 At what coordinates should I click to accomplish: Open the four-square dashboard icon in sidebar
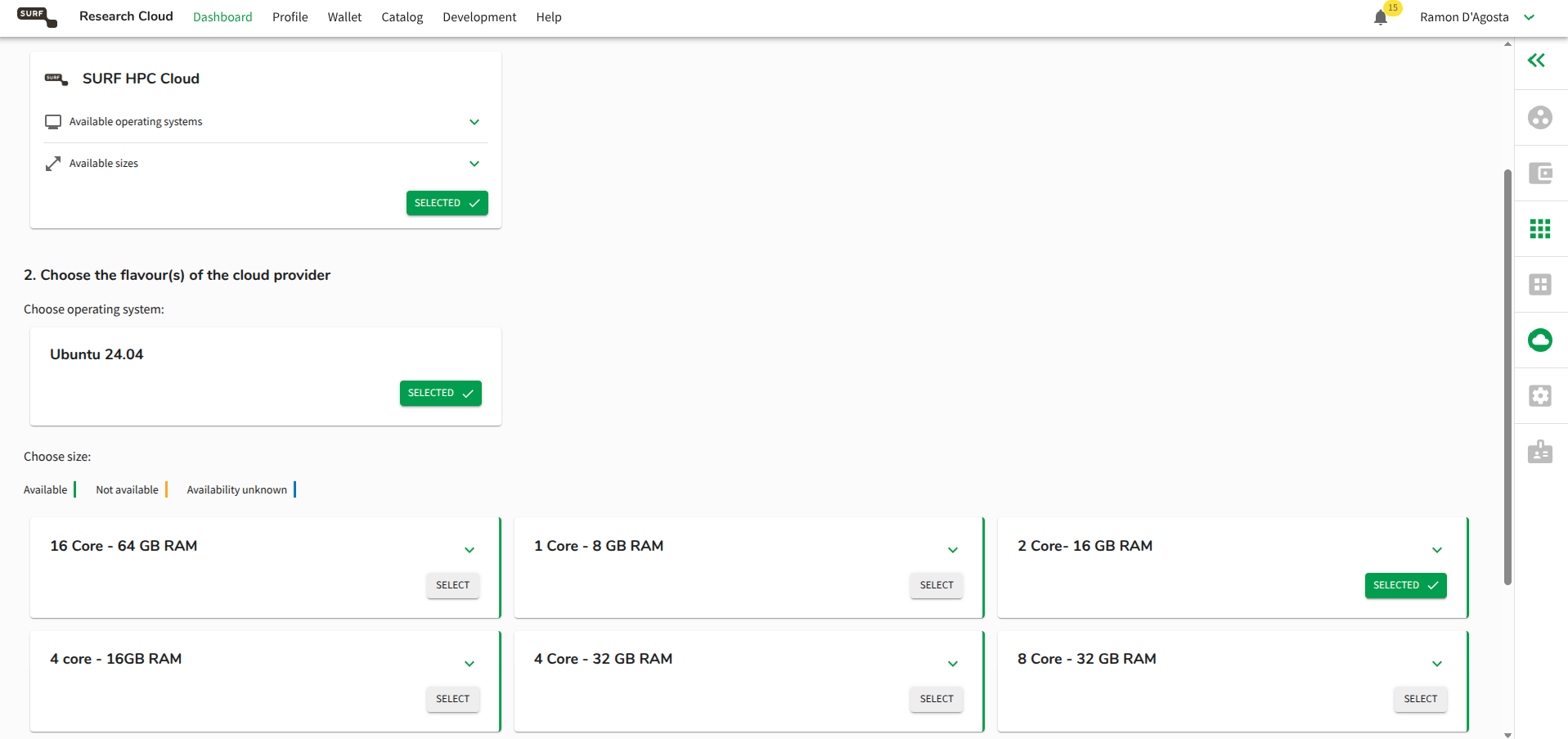(x=1540, y=285)
